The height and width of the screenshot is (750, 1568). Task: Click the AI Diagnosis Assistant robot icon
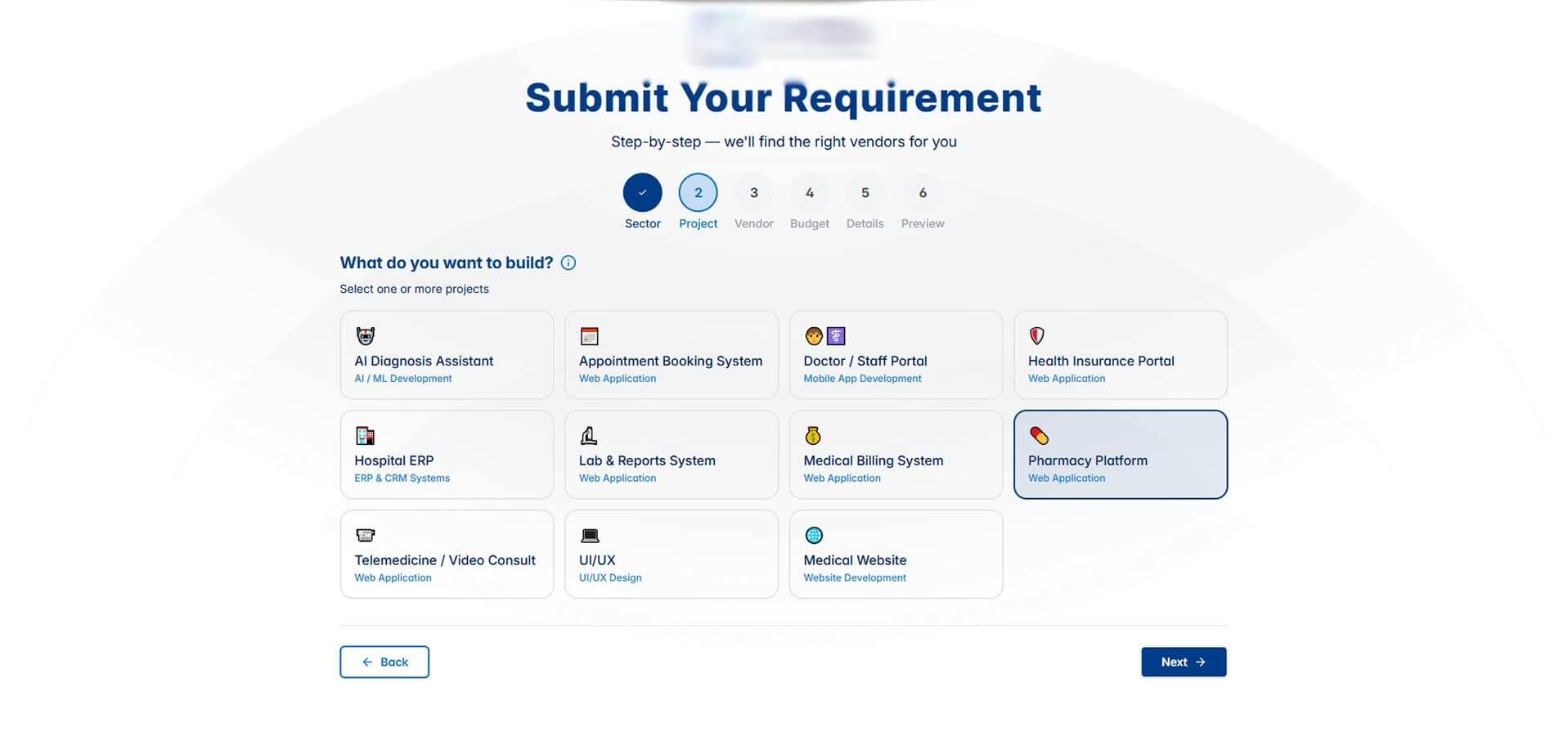[365, 335]
